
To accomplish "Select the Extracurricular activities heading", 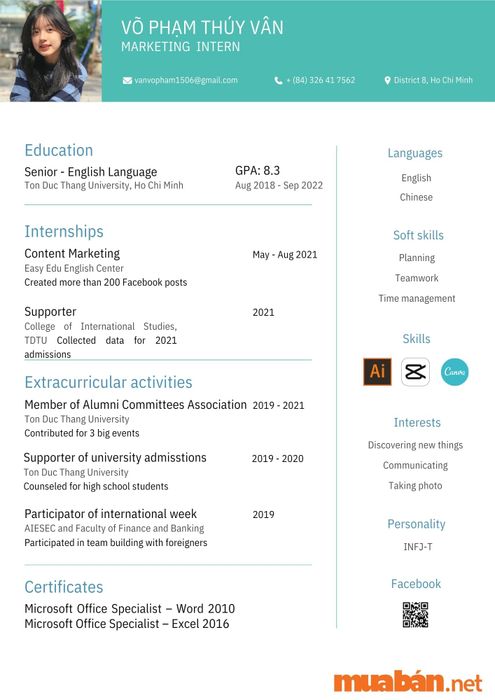I will 108,382.
